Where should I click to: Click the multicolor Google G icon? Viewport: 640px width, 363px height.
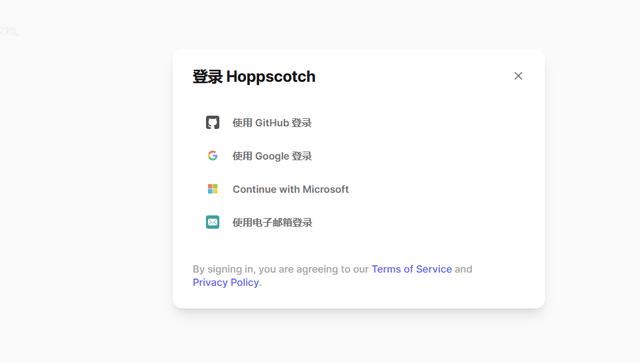[x=212, y=156]
